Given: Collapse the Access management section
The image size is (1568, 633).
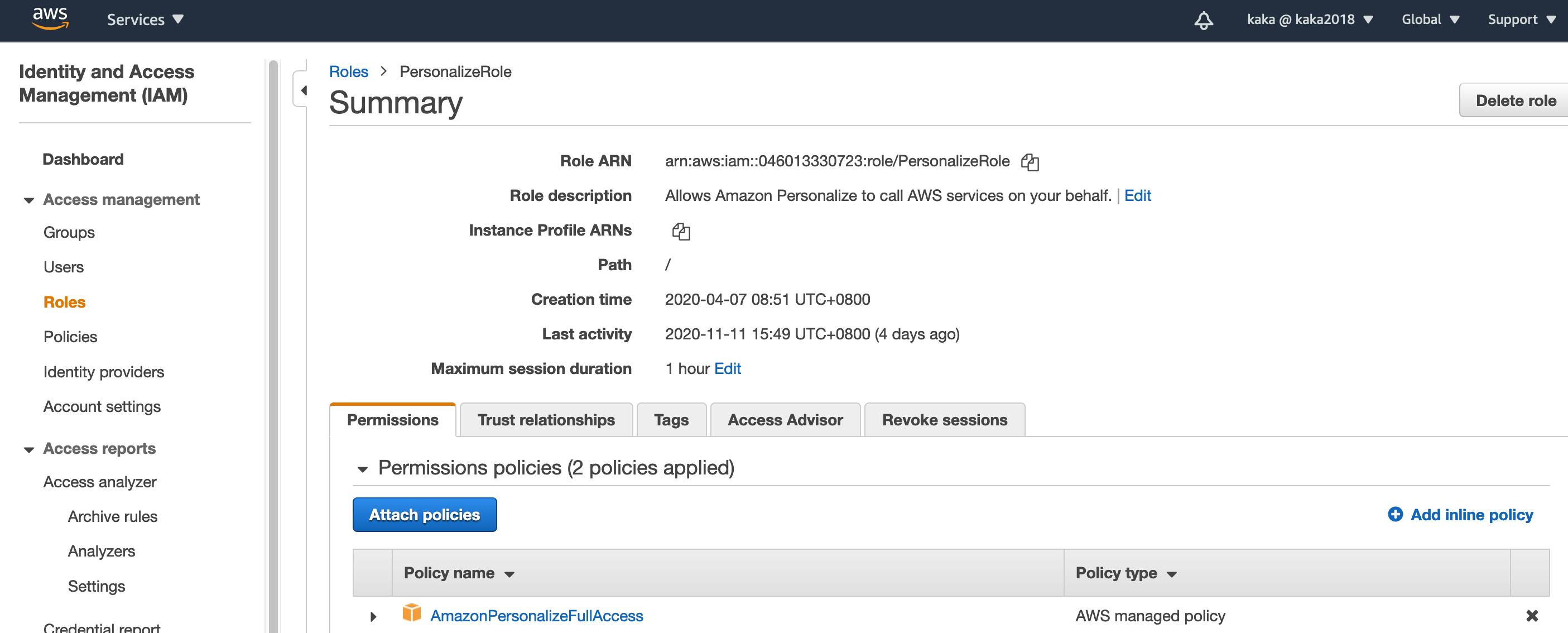Looking at the screenshot, I should coord(28,200).
